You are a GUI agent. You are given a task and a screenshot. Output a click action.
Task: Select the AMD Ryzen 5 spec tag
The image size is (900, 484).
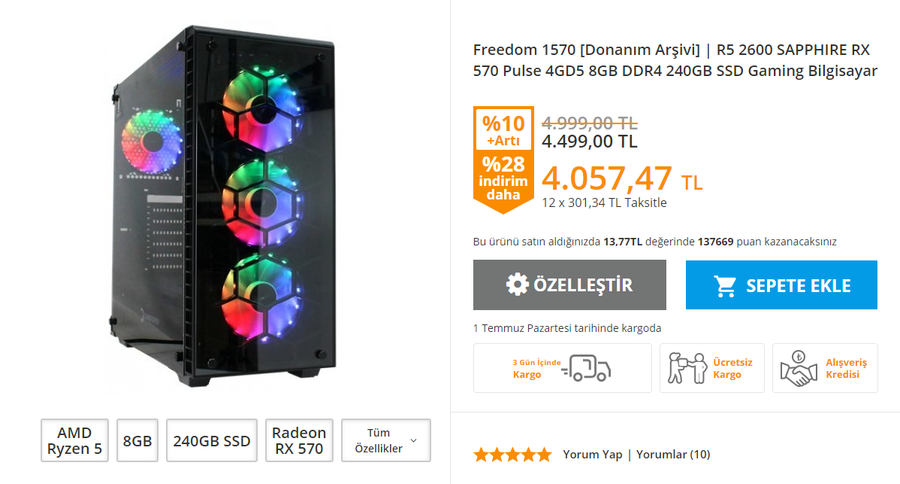pyautogui.click(x=75, y=440)
